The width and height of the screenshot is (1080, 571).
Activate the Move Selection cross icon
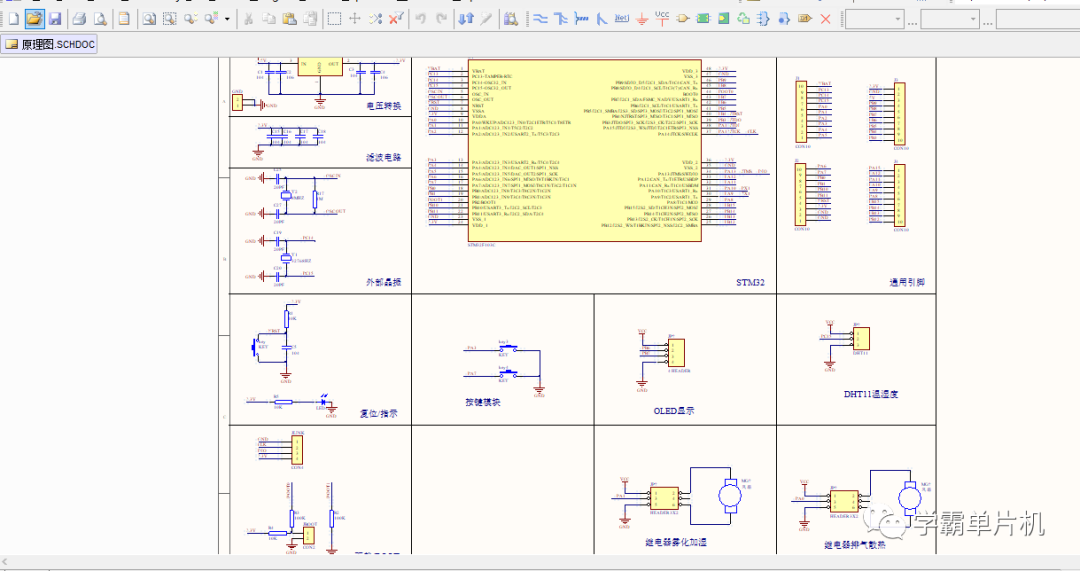click(355, 19)
